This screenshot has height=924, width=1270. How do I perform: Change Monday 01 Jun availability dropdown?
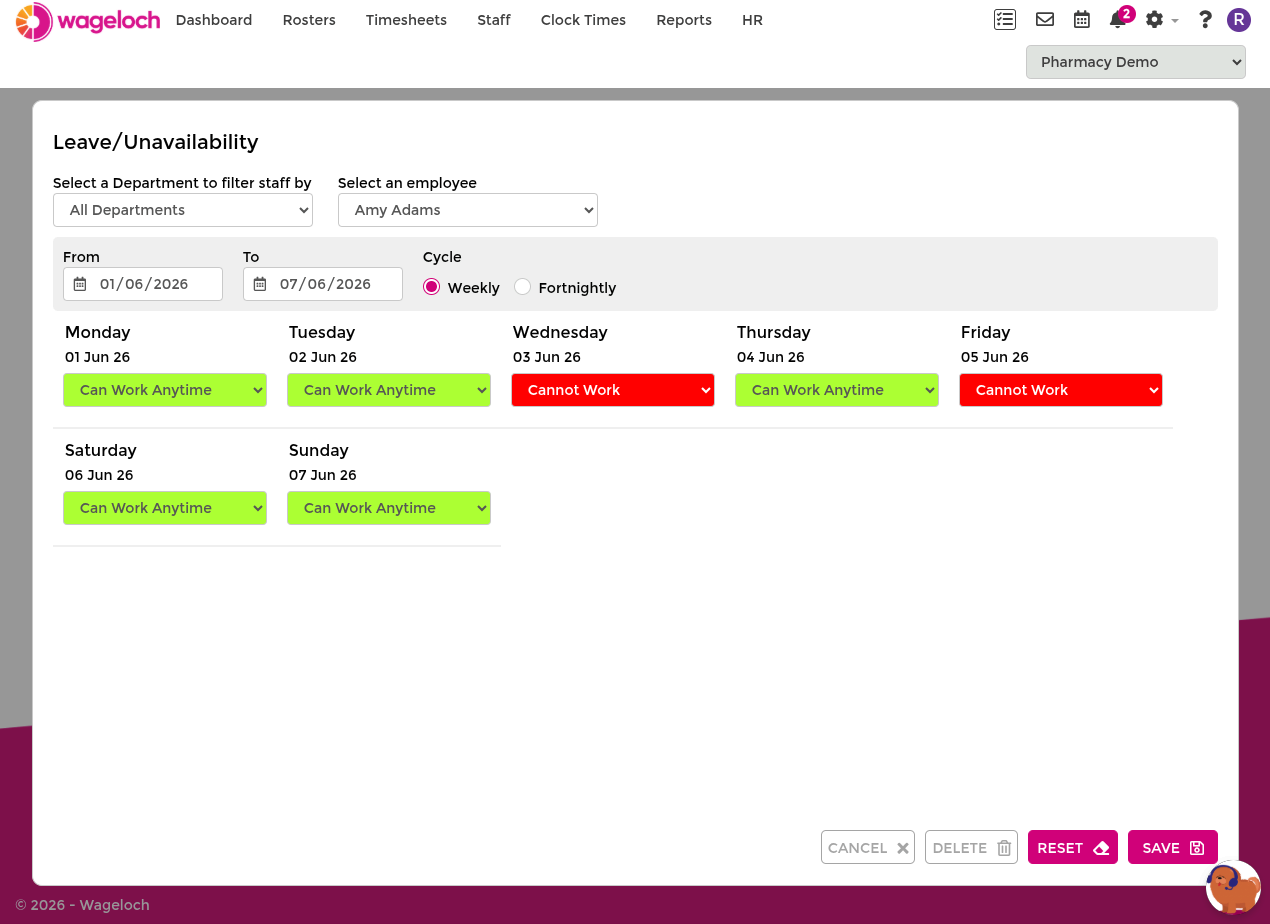pyautogui.click(x=165, y=390)
